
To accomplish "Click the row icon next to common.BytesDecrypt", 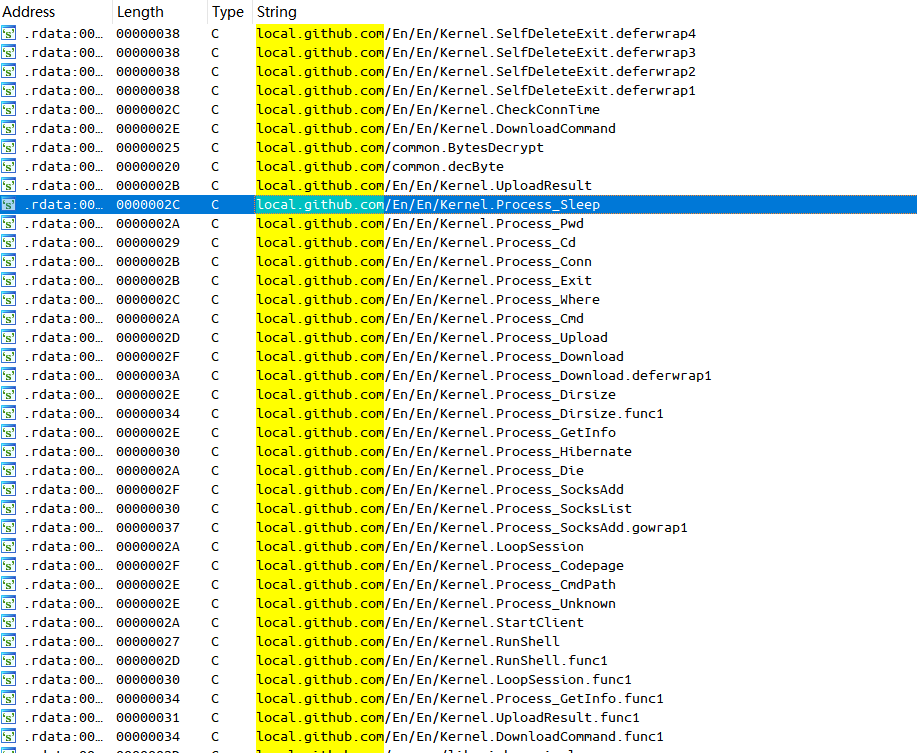I will 9,148.
